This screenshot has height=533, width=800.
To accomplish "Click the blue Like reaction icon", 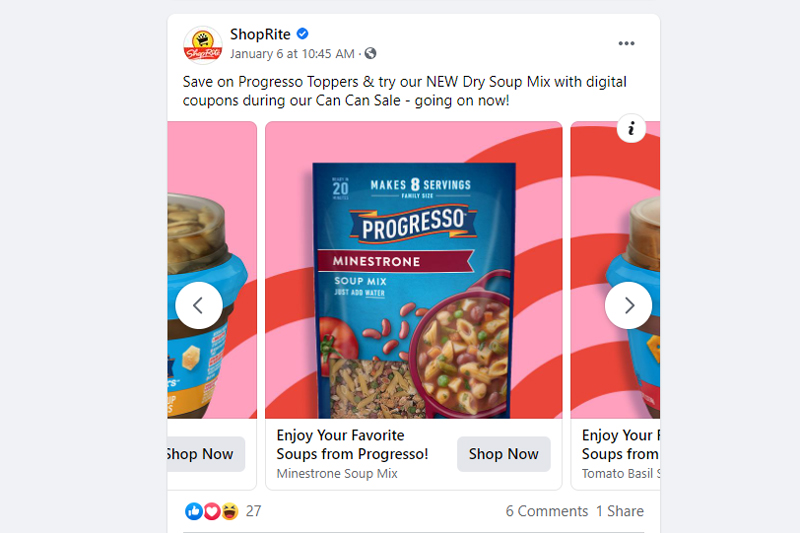I will [194, 511].
